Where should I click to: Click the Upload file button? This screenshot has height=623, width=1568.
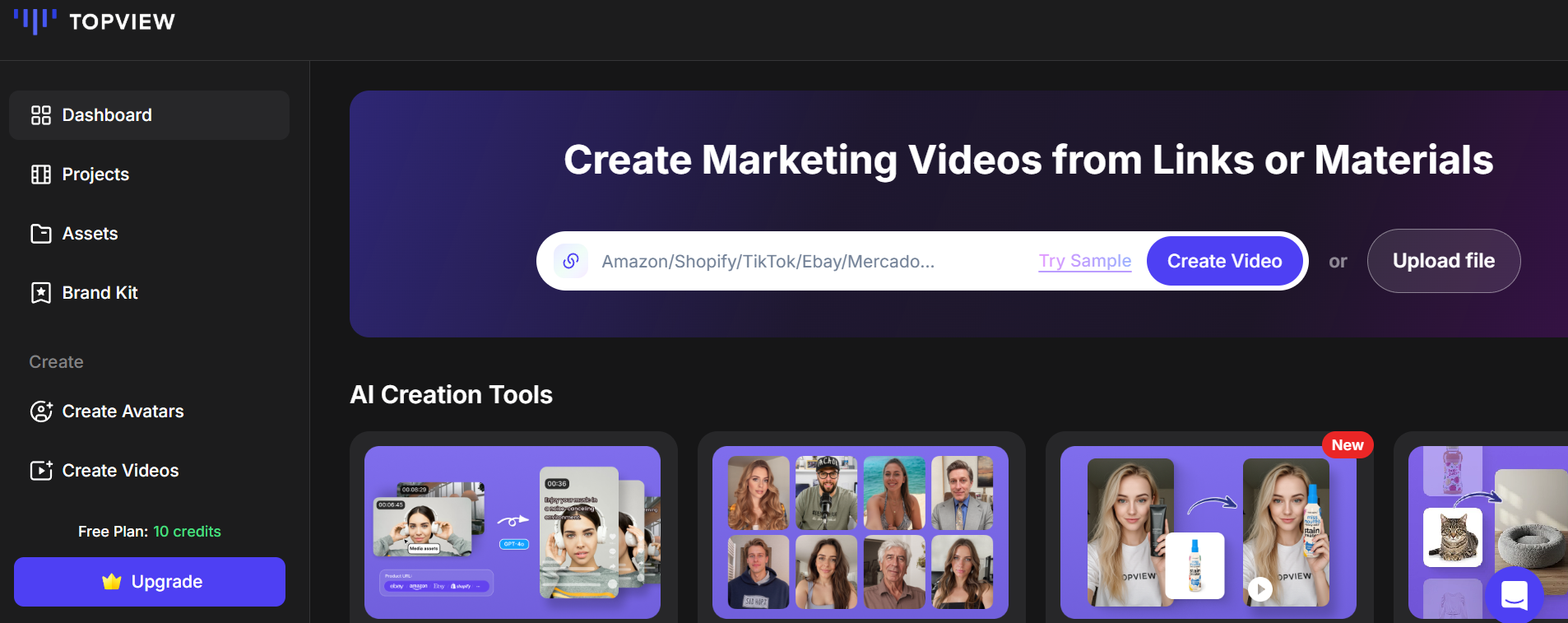coord(1444,261)
